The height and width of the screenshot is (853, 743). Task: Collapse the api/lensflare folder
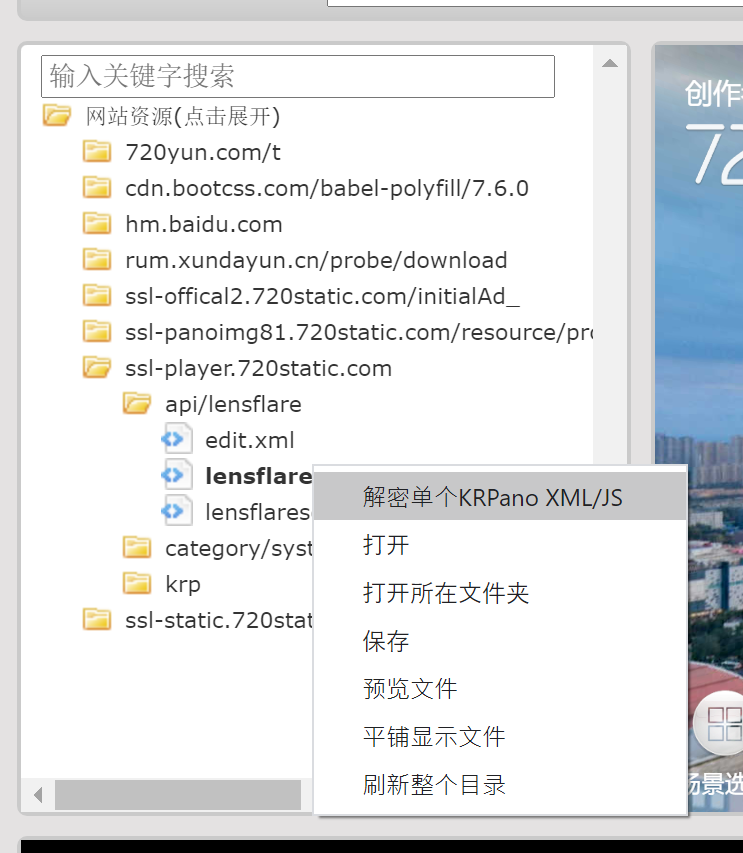[x=137, y=404]
